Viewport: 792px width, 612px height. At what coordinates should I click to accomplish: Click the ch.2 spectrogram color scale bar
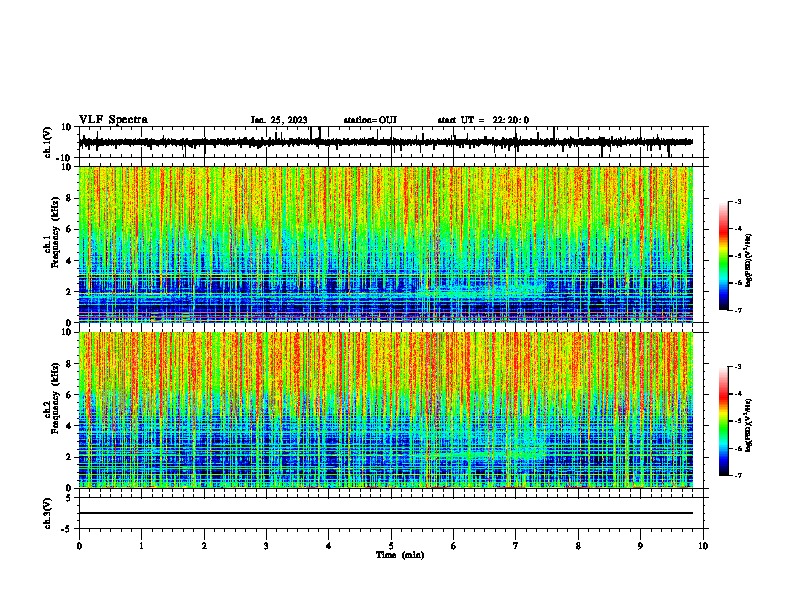[x=724, y=421]
